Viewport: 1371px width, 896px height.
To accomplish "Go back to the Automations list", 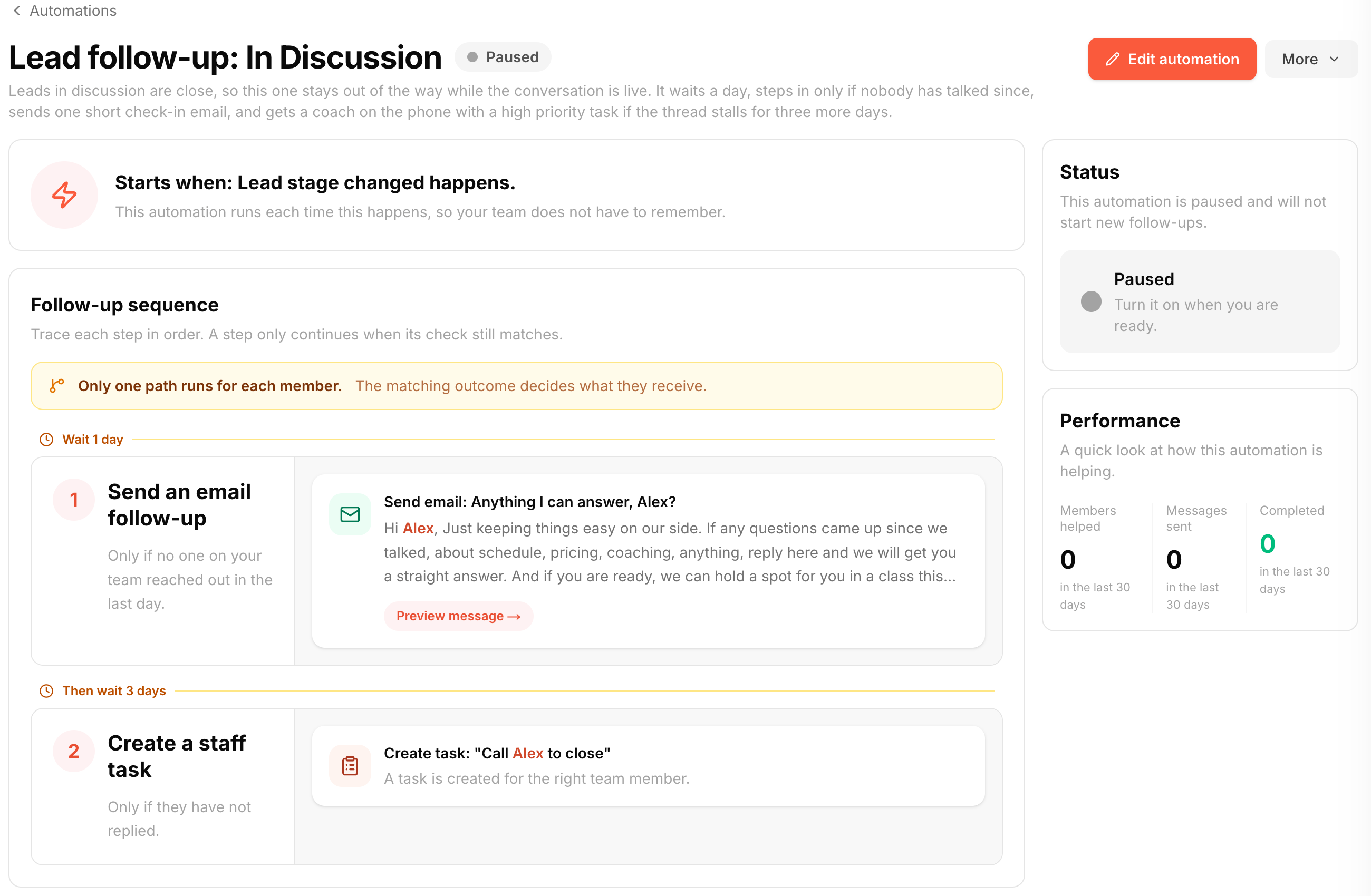I will tap(73, 11).
